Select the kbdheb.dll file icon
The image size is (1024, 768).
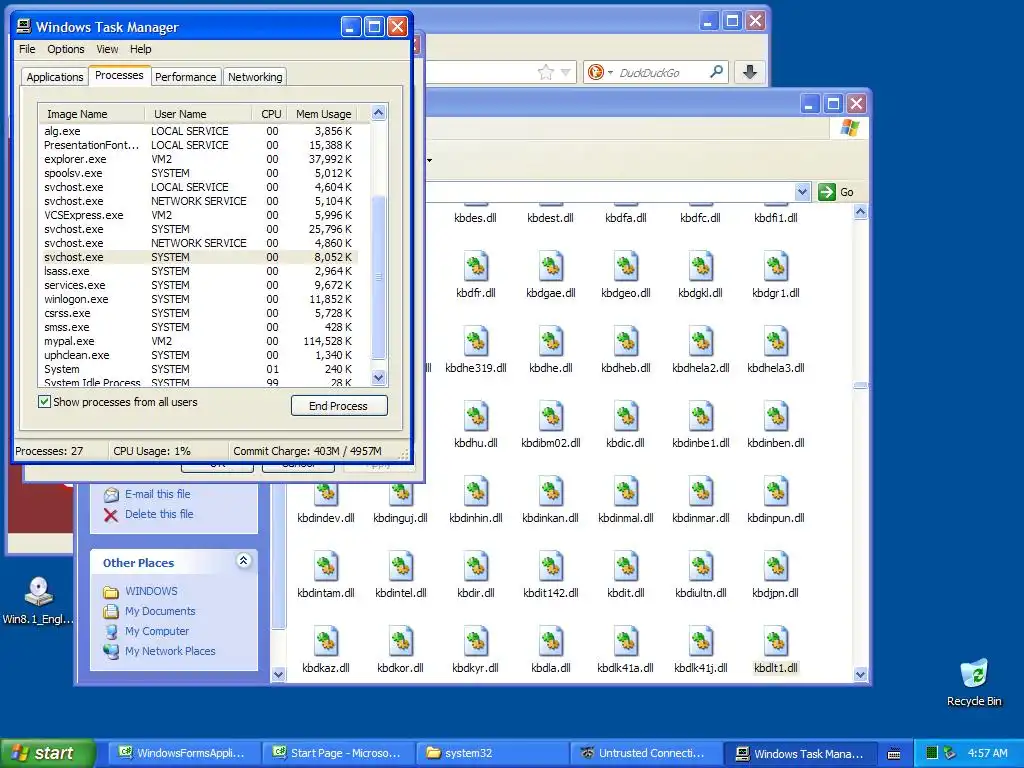[626, 342]
